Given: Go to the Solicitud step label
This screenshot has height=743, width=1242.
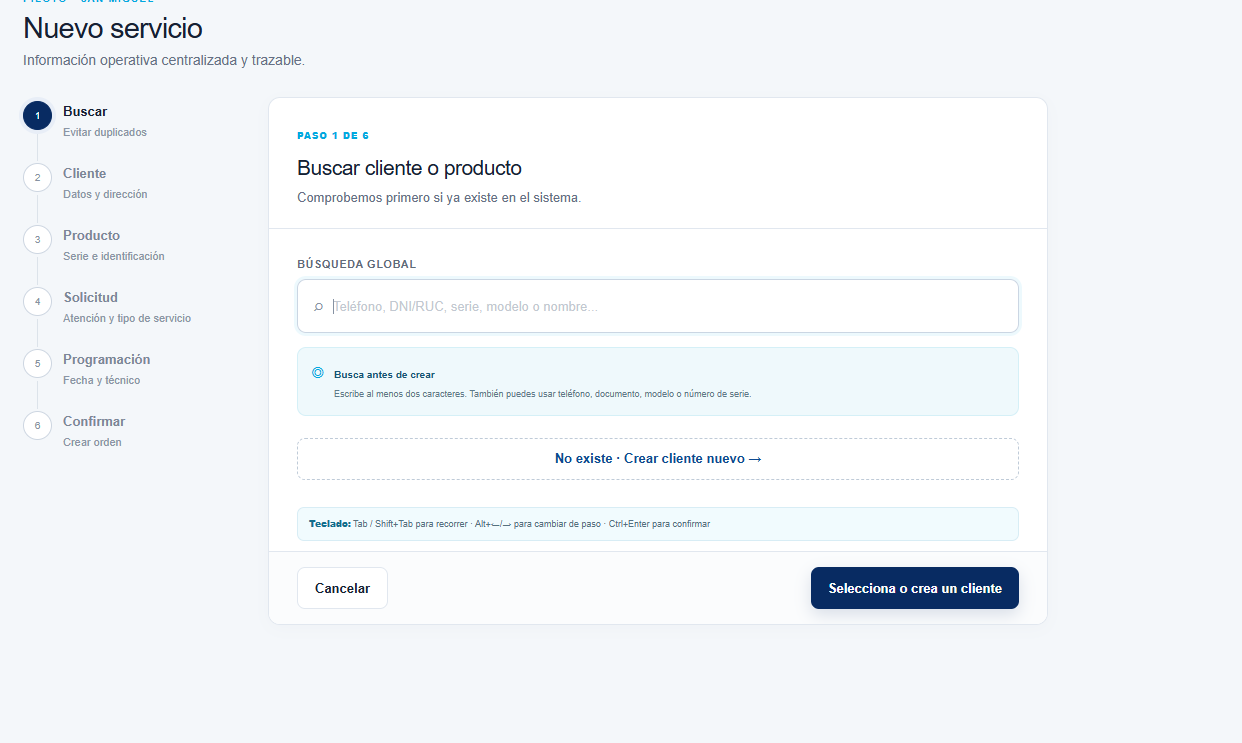Looking at the screenshot, I should [x=90, y=297].
